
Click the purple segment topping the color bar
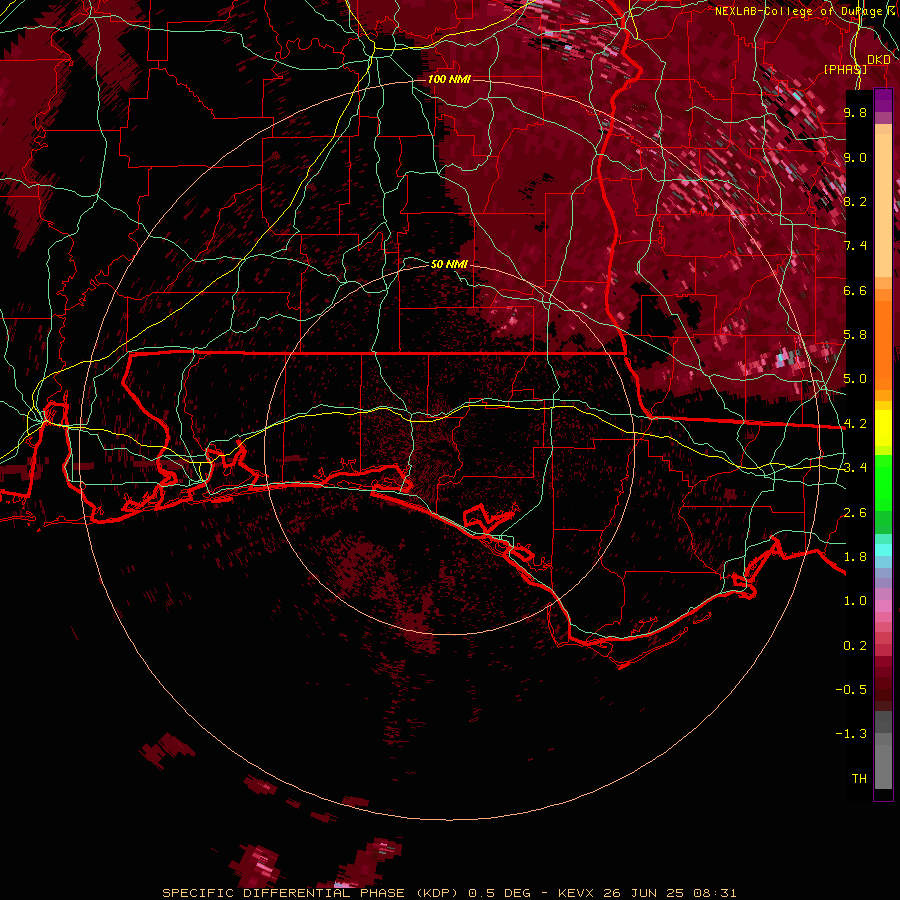click(x=883, y=100)
